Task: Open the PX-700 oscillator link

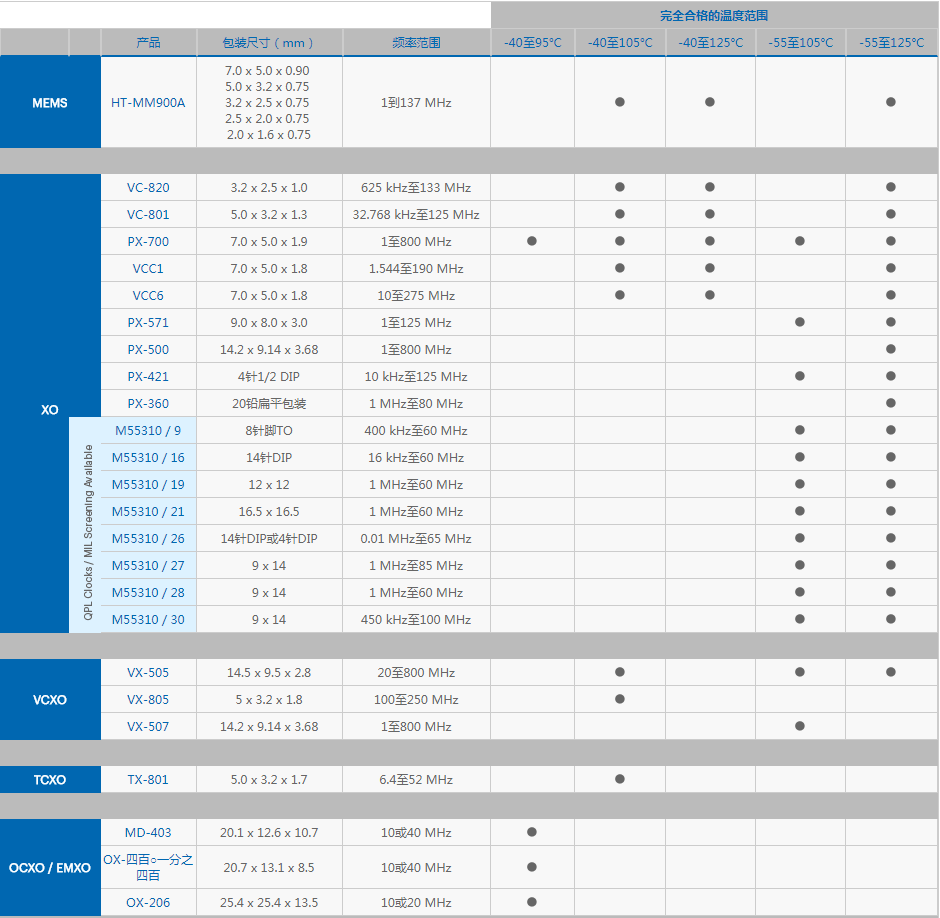Action: click(x=148, y=241)
